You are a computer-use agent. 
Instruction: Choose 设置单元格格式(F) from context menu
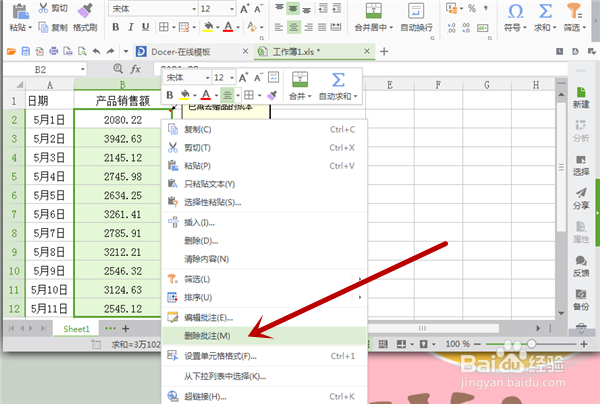point(264,356)
